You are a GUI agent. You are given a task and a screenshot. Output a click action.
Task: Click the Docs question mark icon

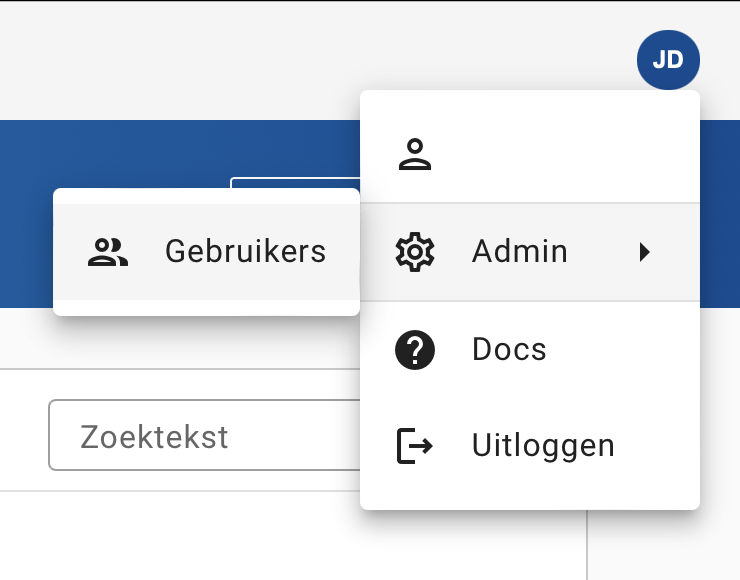click(x=415, y=350)
